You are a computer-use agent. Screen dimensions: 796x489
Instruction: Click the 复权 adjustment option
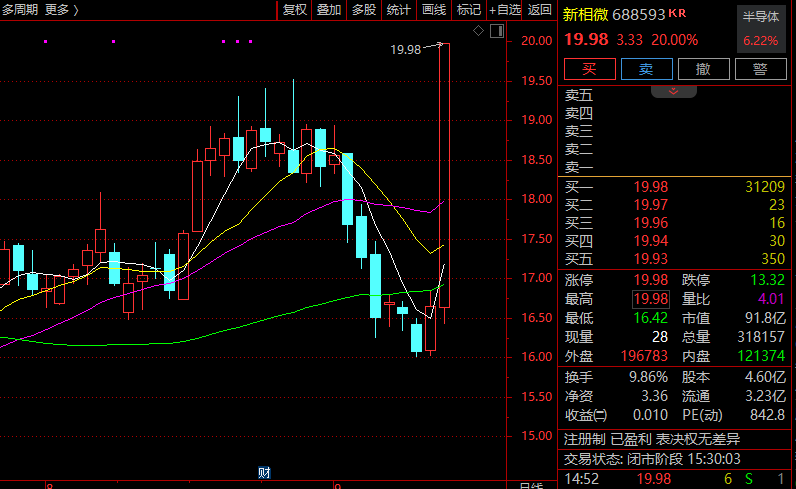point(295,10)
